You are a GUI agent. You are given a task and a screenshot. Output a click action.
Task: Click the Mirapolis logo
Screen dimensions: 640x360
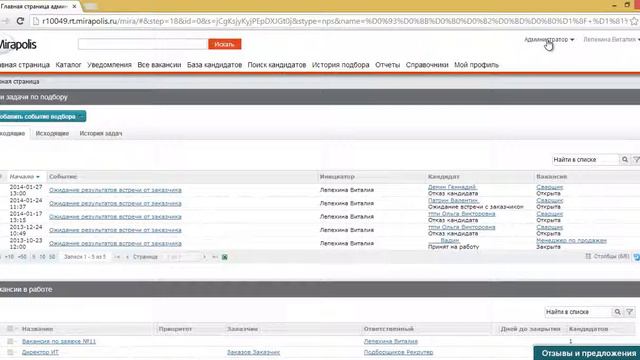(x=17, y=44)
